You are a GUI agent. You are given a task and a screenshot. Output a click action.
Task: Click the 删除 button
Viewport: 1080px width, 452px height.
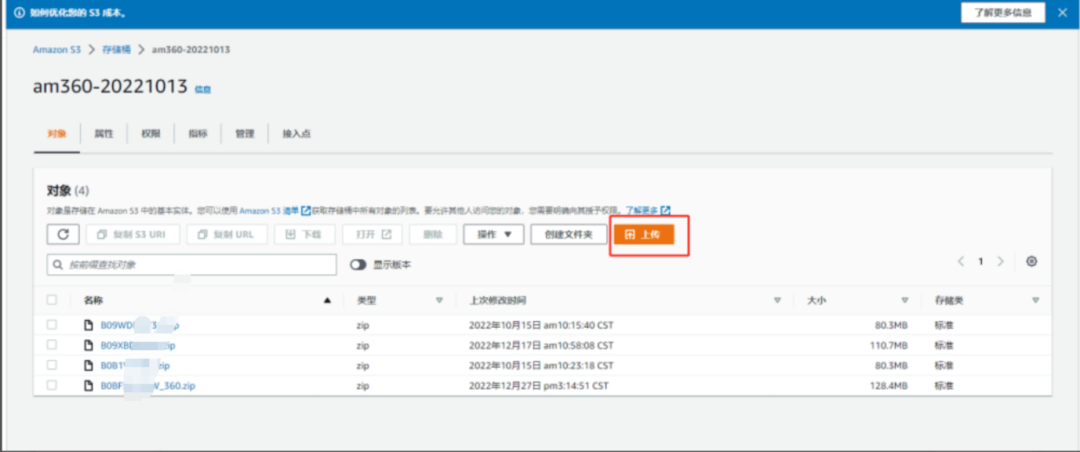coord(433,234)
